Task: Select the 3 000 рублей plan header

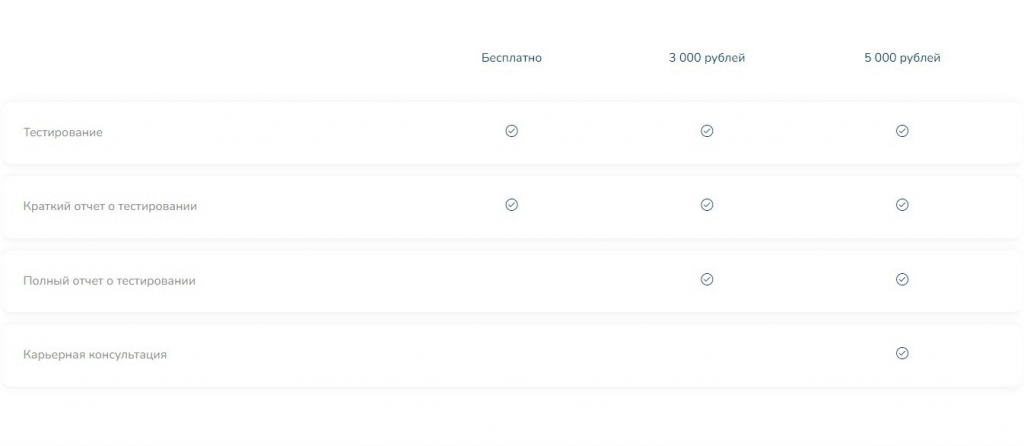Action: (707, 58)
